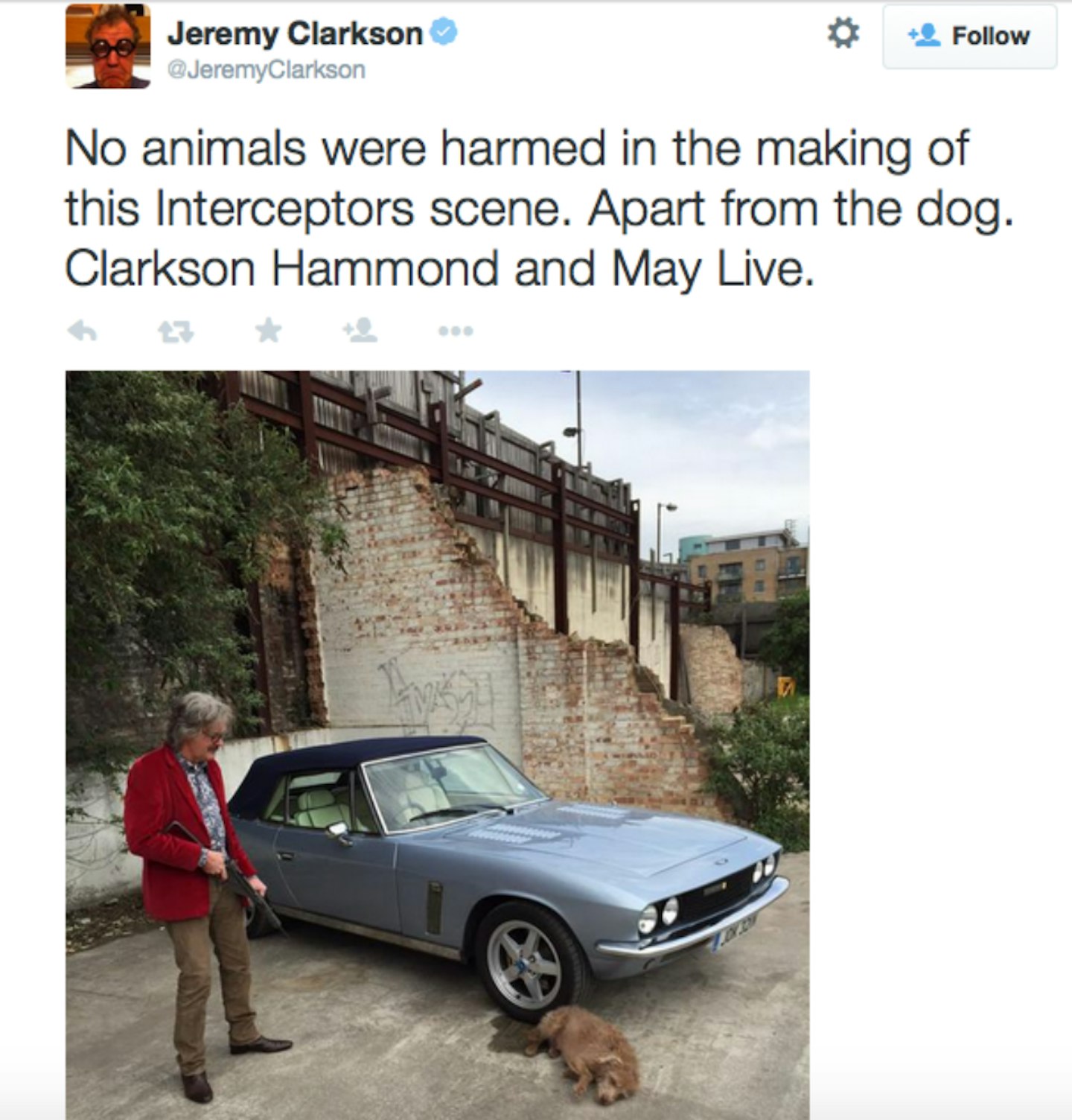The height and width of the screenshot is (1120, 1072).
Task: Click the Follow button
Action: pos(969,36)
